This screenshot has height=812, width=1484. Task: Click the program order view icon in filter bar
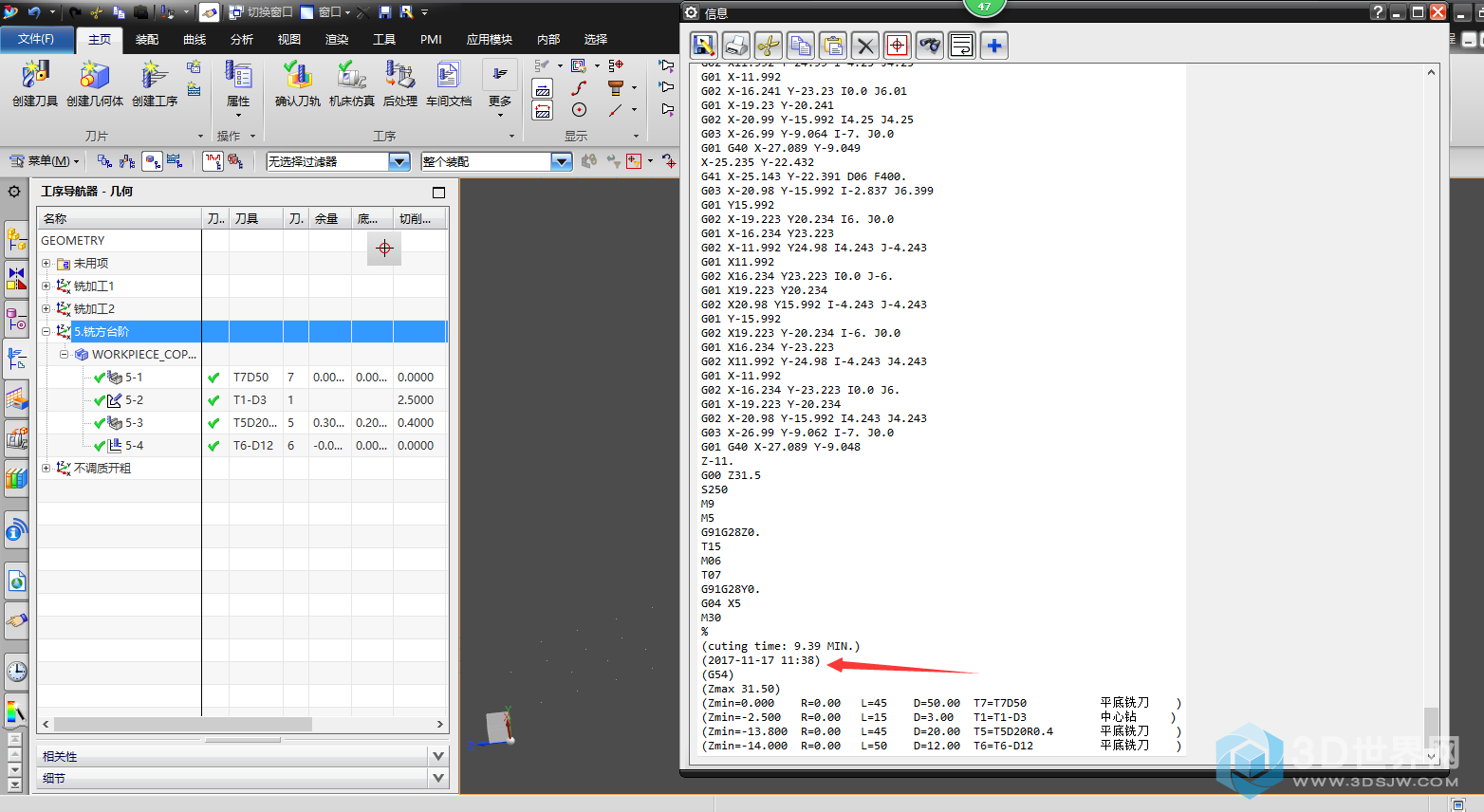(x=104, y=161)
